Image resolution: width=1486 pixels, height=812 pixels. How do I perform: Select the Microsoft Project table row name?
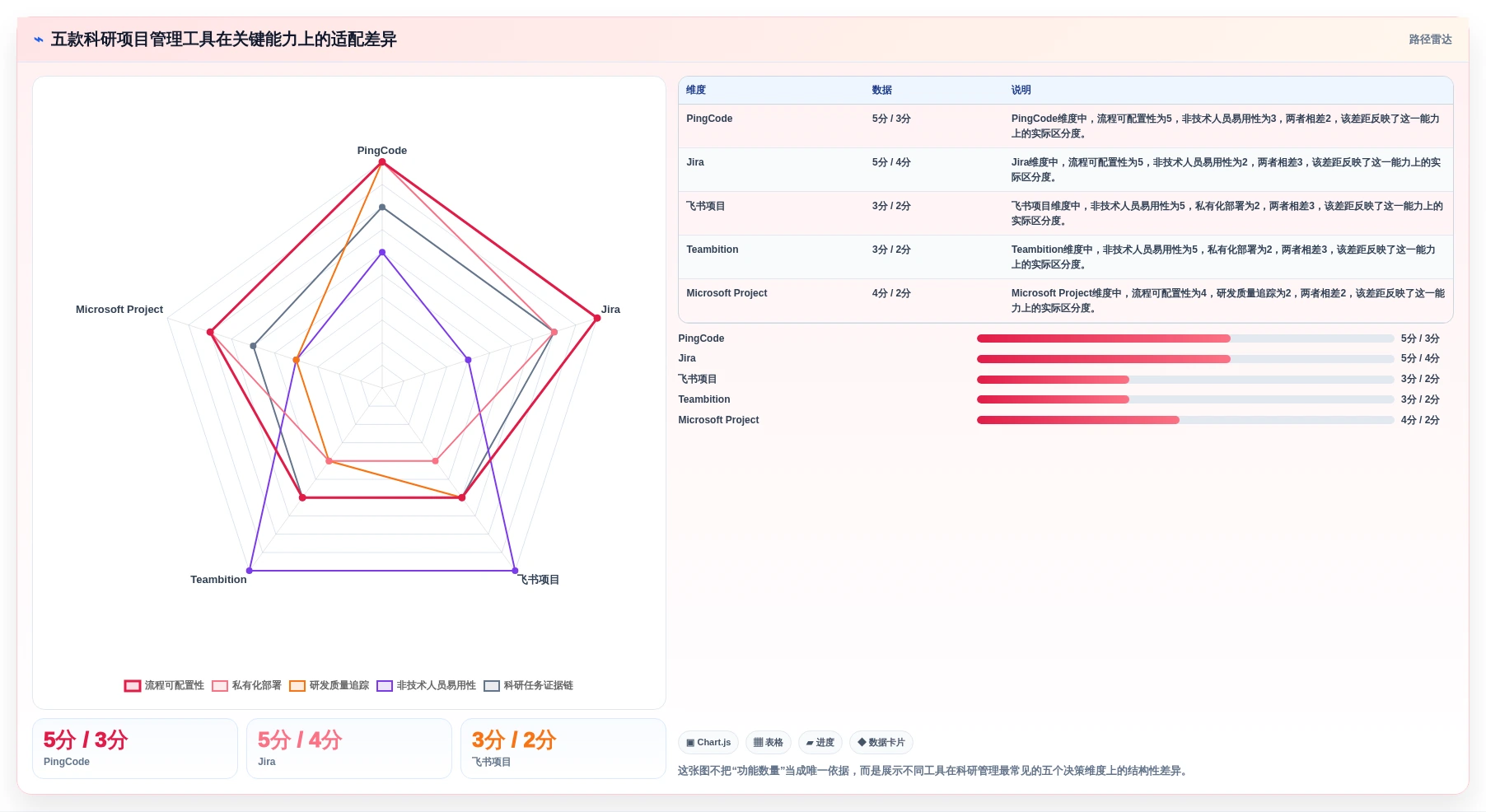click(x=727, y=293)
